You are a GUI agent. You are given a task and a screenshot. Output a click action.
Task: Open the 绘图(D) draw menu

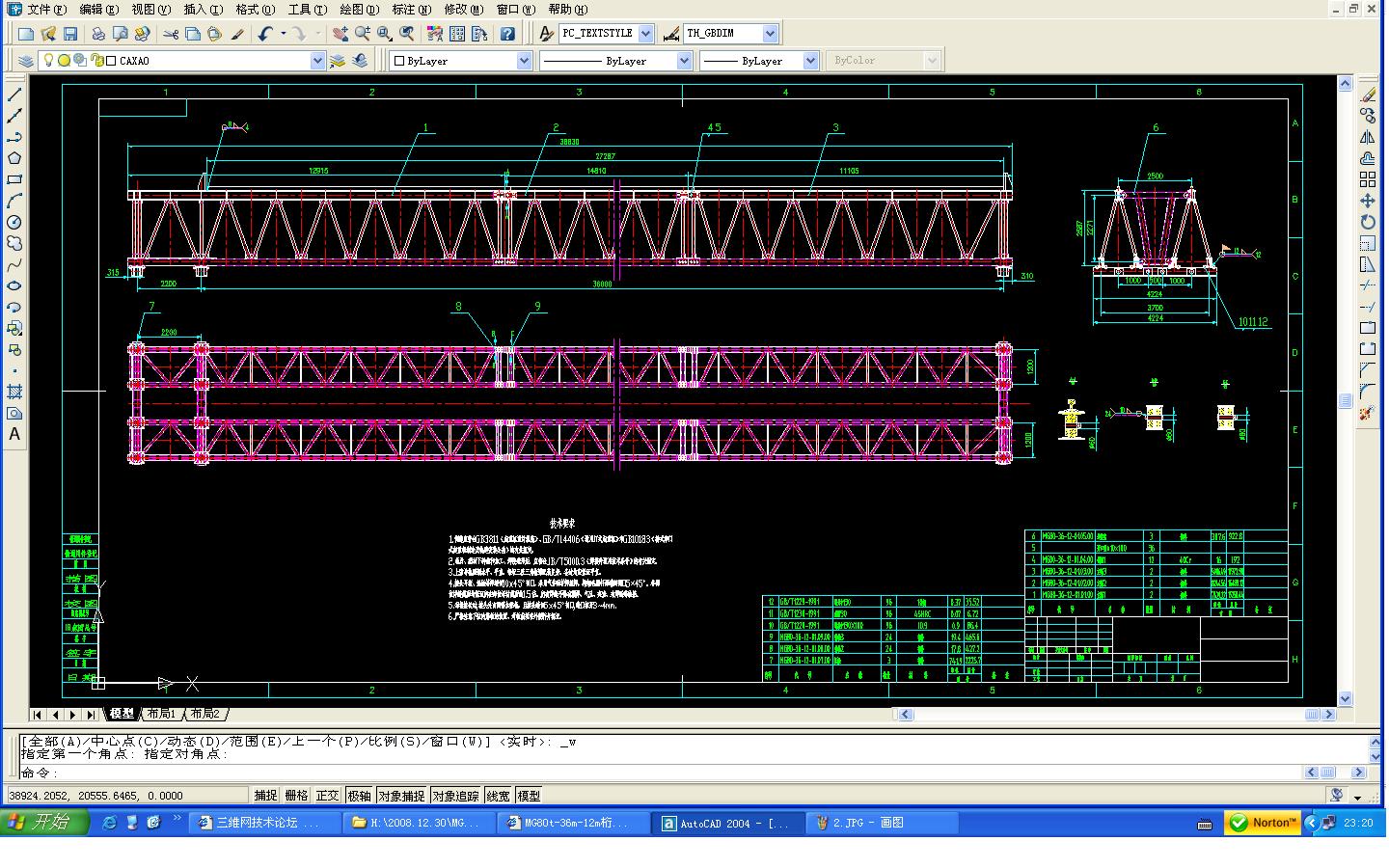pos(359,10)
